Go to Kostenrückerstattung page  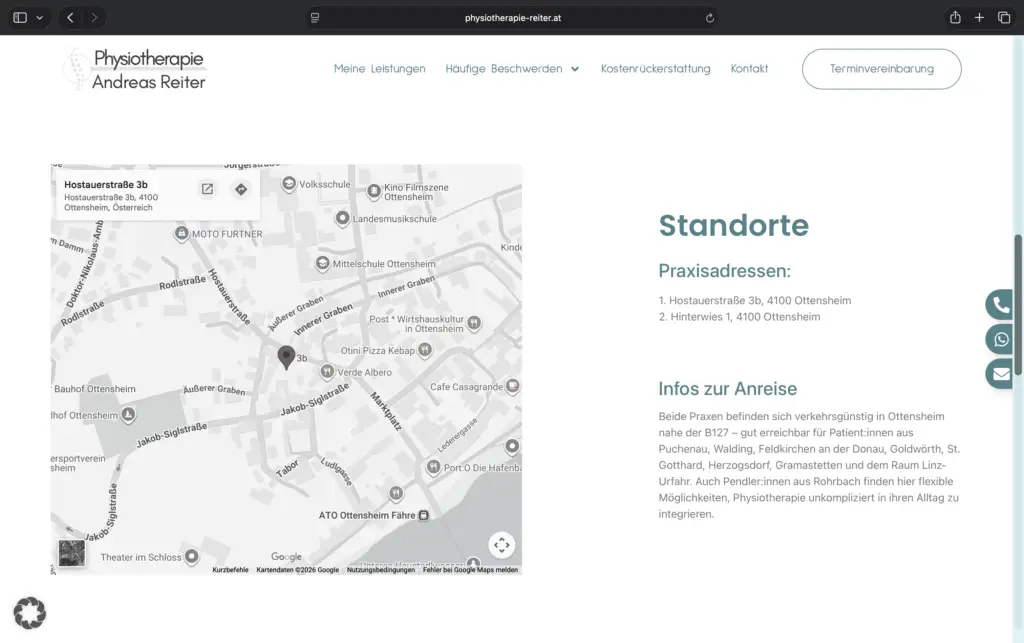pos(656,69)
